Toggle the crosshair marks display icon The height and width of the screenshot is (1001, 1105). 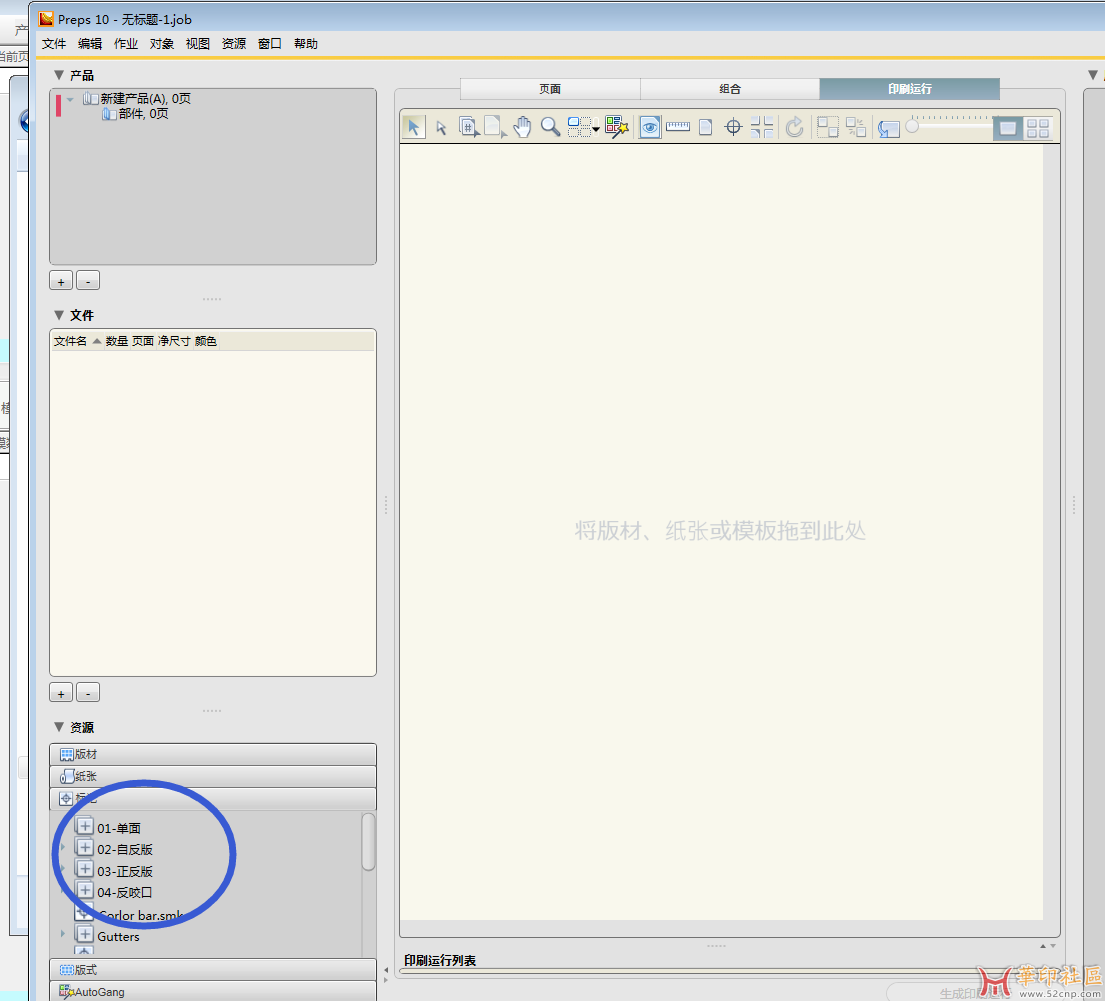(734, 127)
